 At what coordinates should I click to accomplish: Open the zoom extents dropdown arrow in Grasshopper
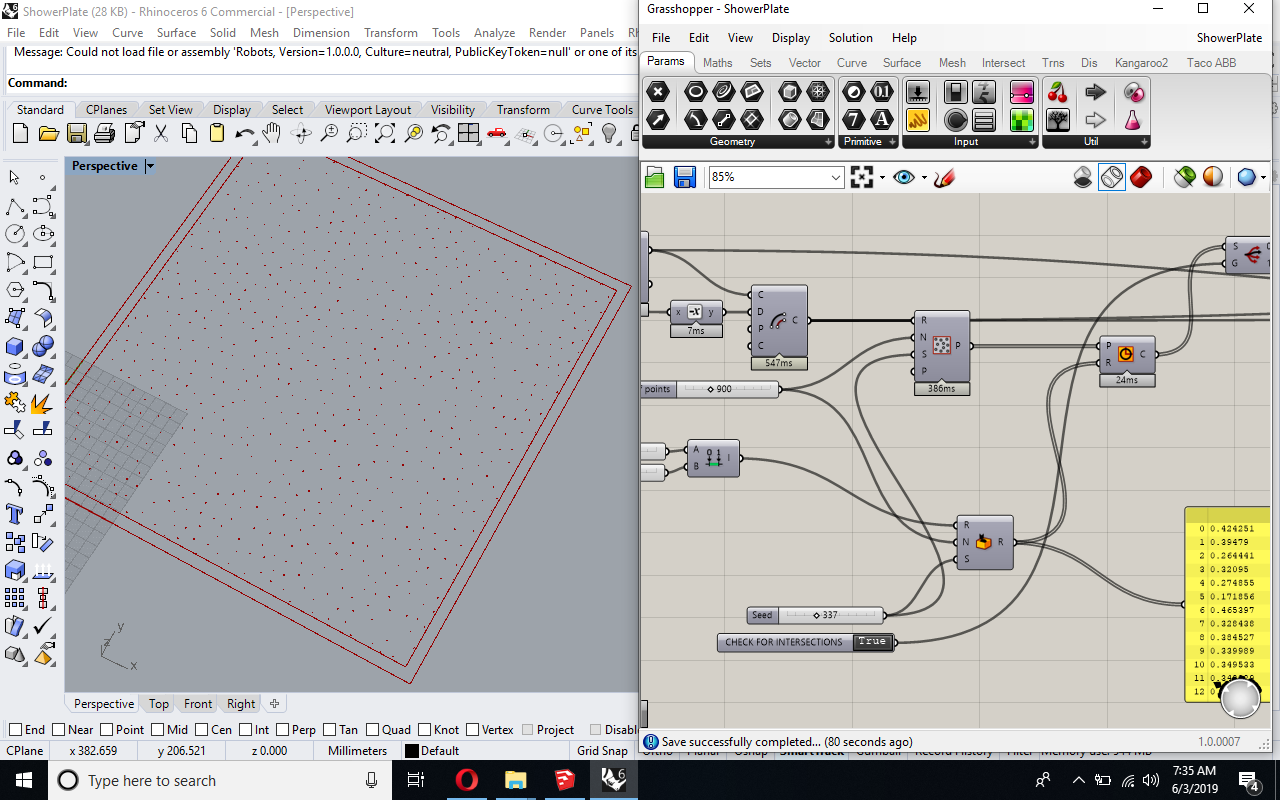coord(882,177)
